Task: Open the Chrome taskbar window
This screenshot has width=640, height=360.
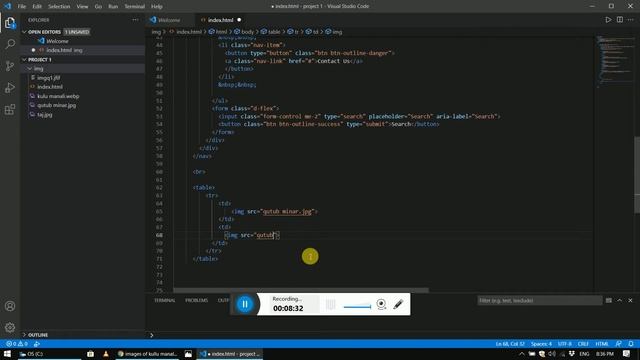Action: coord(147,354)
